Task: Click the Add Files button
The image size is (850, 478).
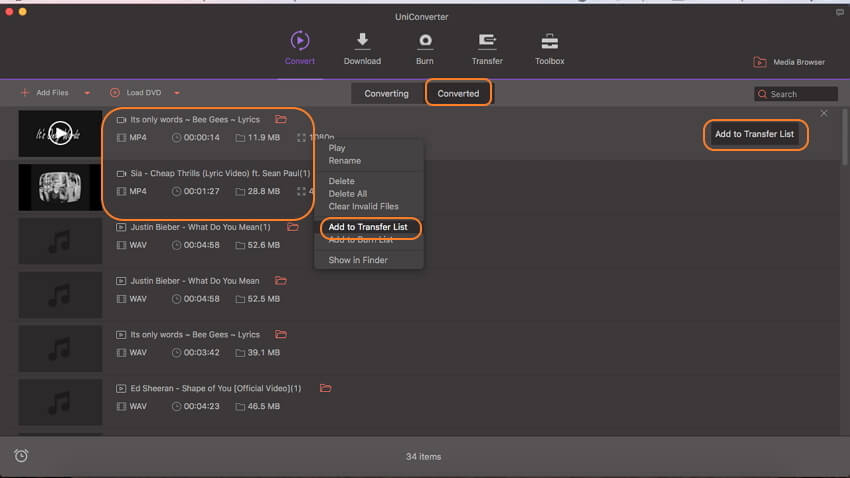Action: pyautogui.click(x=44, y=93)
